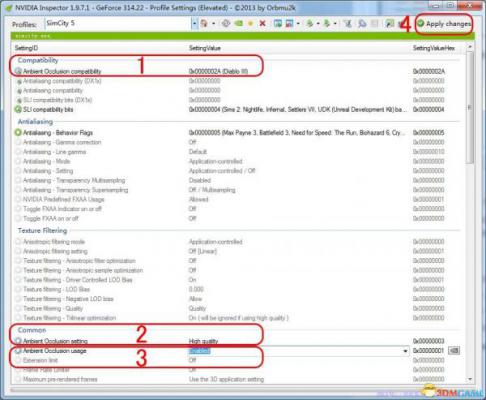Click the Apply changes button
This screenshot has width=486, height=400.
444,24
